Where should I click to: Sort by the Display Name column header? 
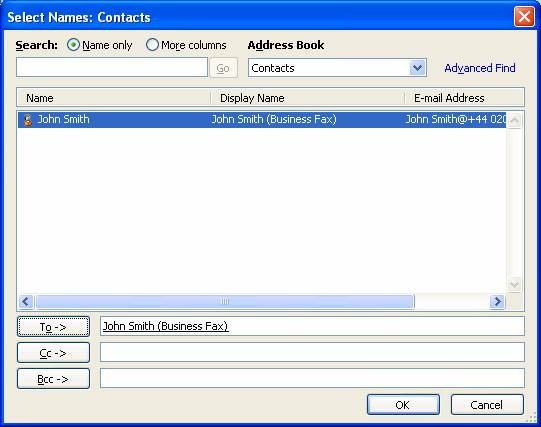307,98
